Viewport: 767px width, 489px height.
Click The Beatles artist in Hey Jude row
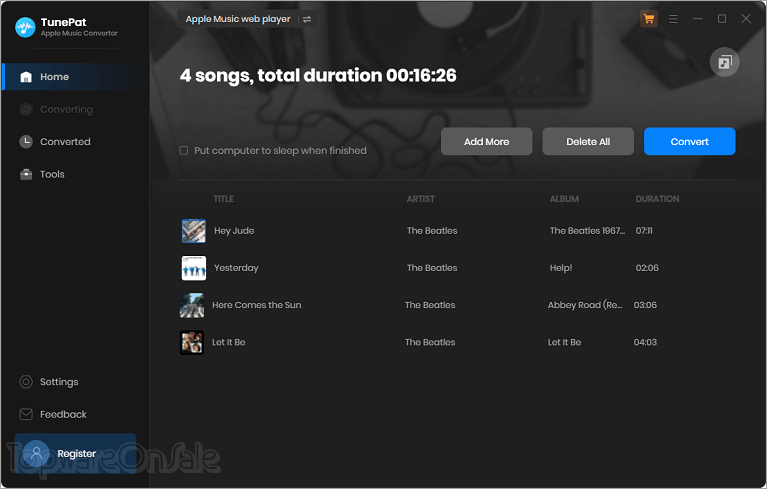432,231
